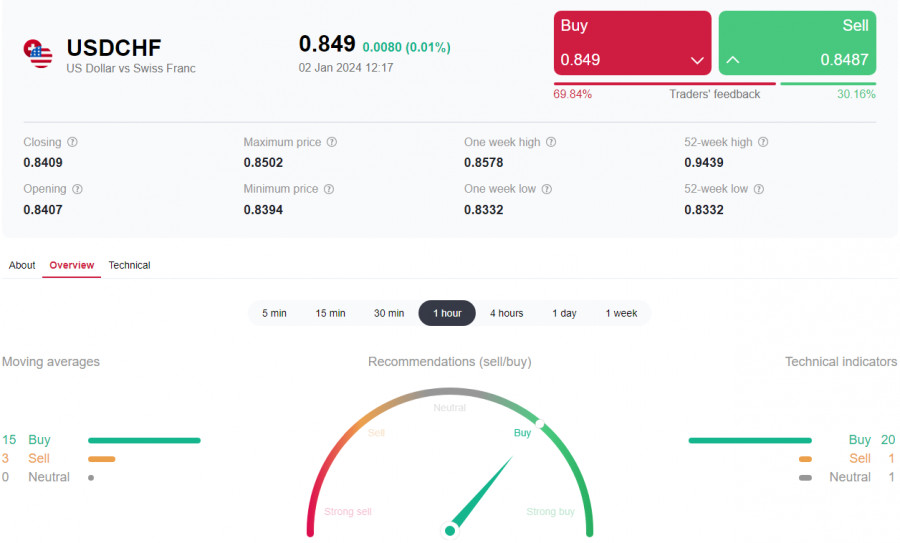Click the USDCHF symbol title

tap(114, 48)
